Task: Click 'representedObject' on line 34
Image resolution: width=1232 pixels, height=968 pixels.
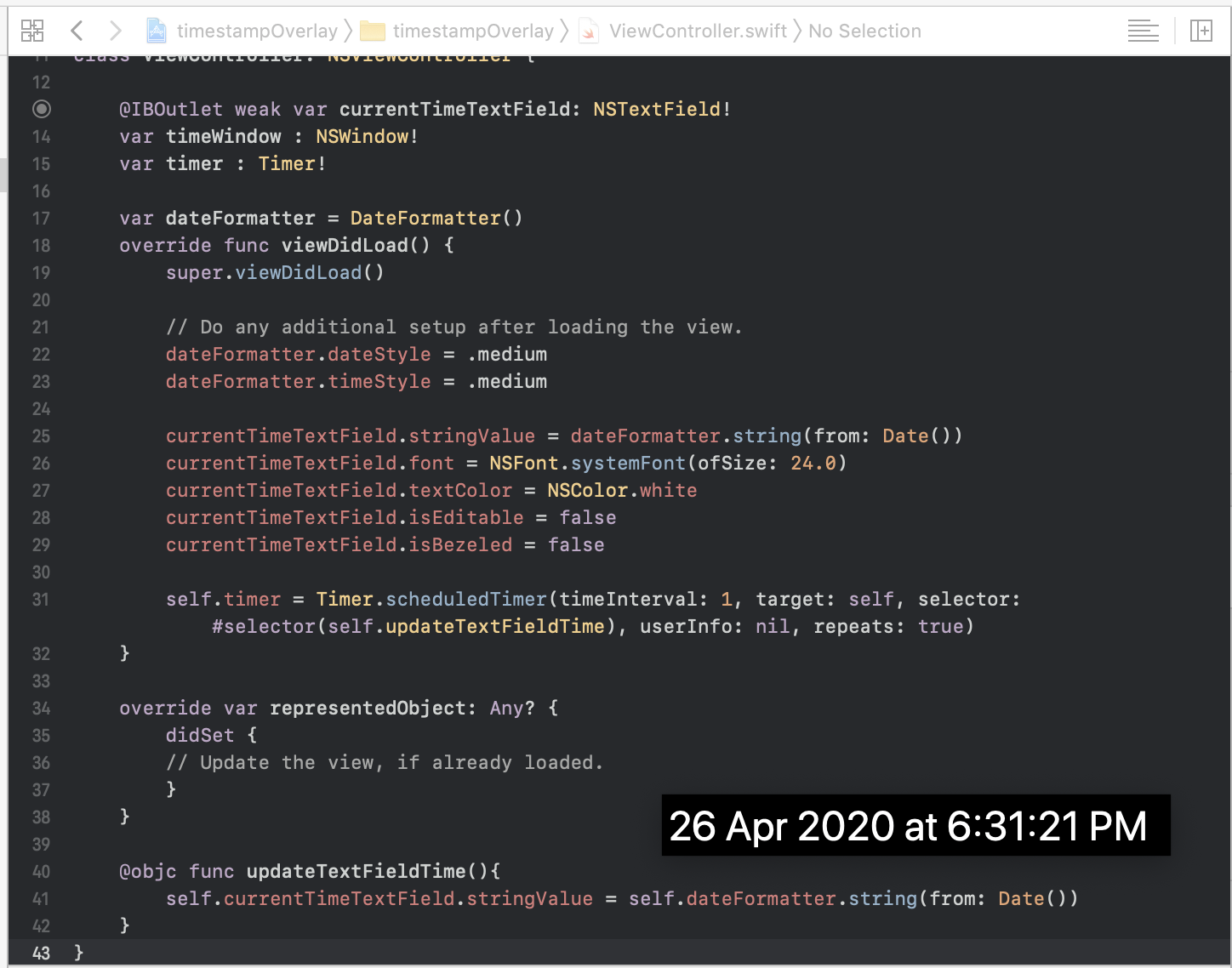Action: click(x=368, y=708)
